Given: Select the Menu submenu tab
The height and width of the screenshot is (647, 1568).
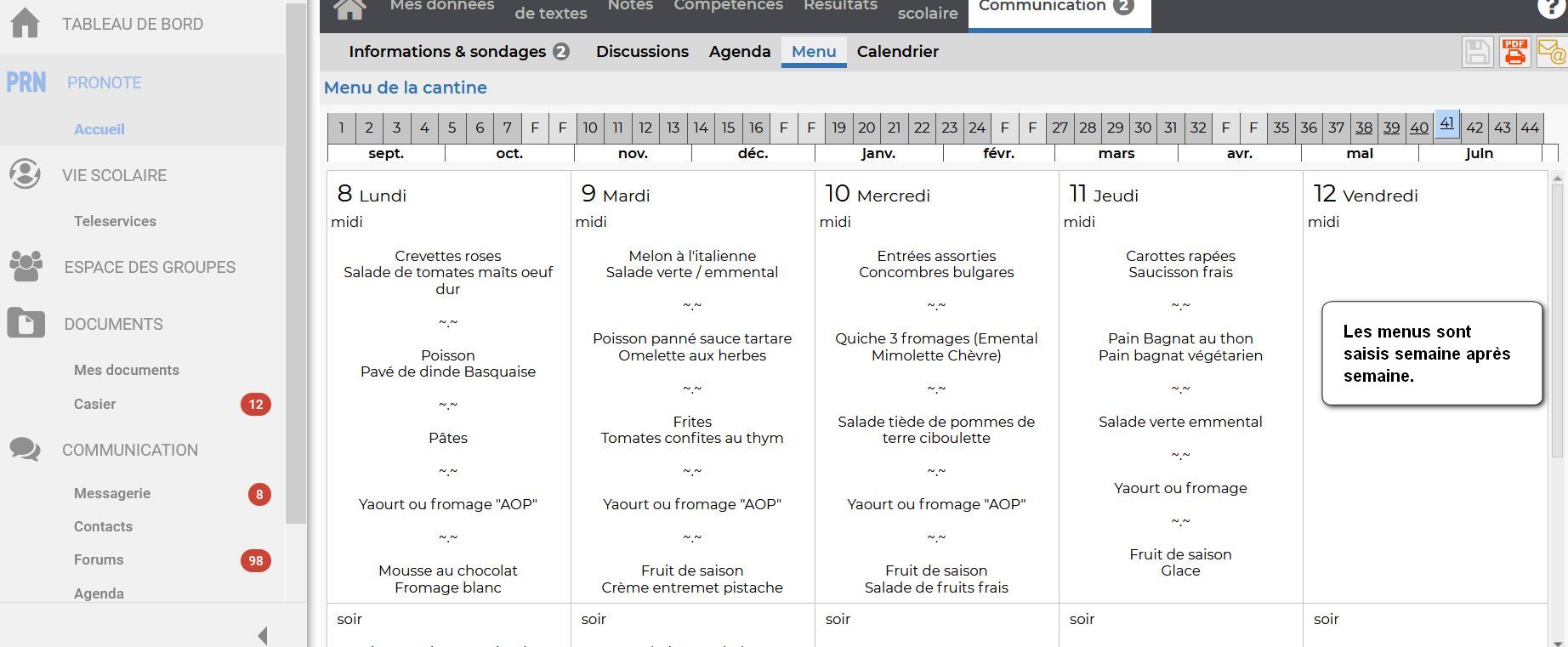Looking at the screenshot, I should point(814,52).
